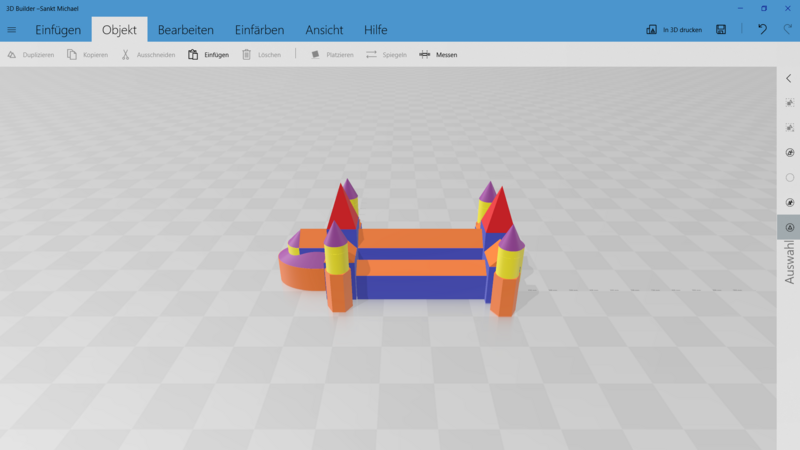This screenshot has width=800, height=450.
Task: Select the Ausschneiden scissors tool
Action: click(x=126, y=55)
